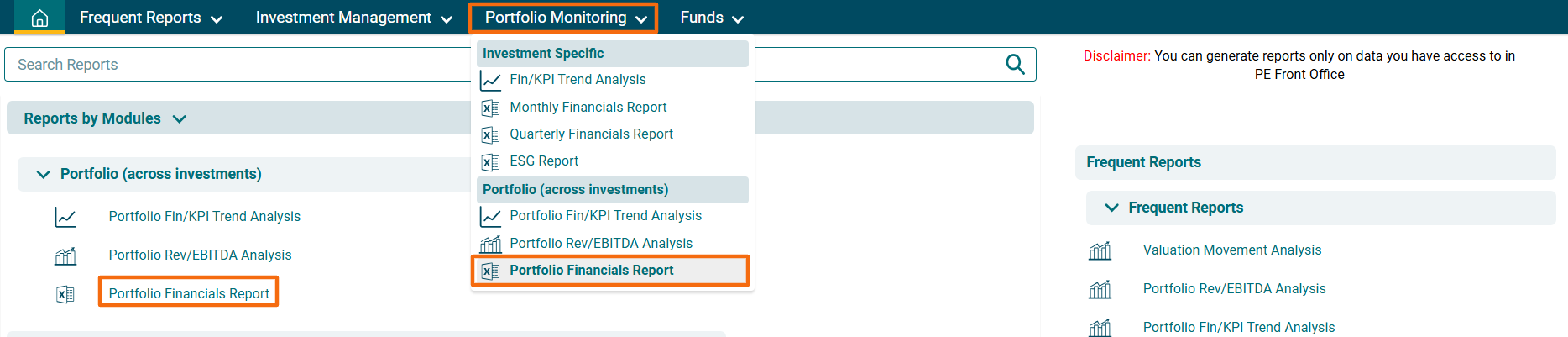Collapse the Reports by Modules section
The image size is (1568, 337).
pyautogui.click(x=179, y=119)
